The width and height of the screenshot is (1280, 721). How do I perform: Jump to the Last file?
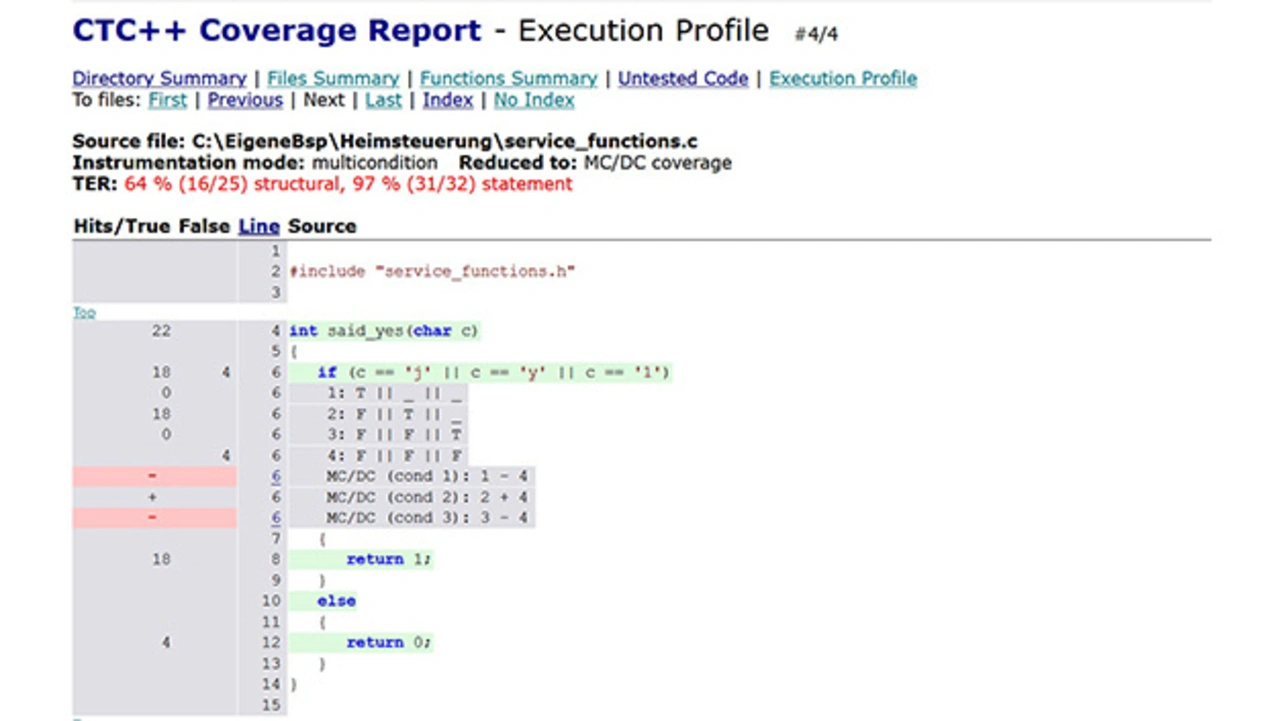383,100
